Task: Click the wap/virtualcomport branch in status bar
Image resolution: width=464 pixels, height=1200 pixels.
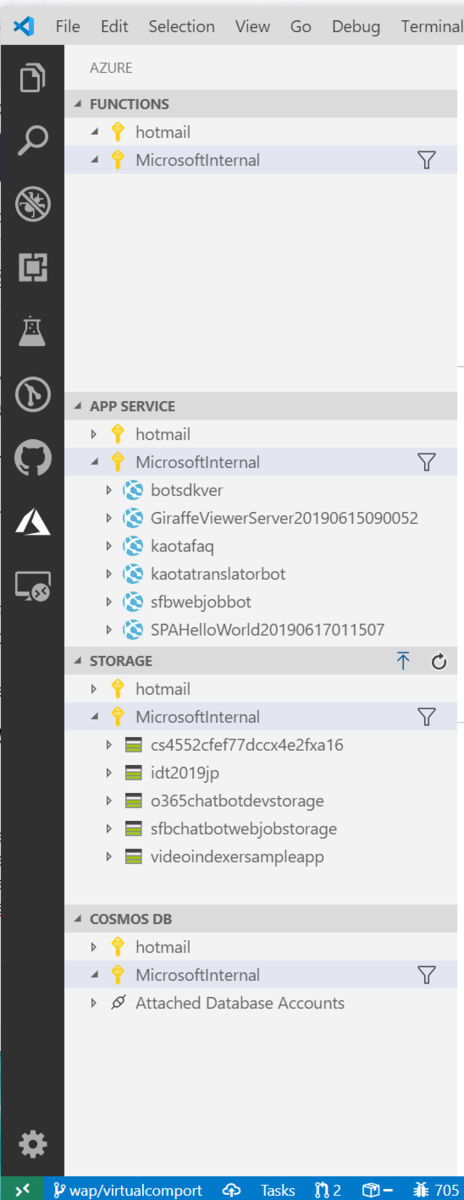Action: 127,1190
